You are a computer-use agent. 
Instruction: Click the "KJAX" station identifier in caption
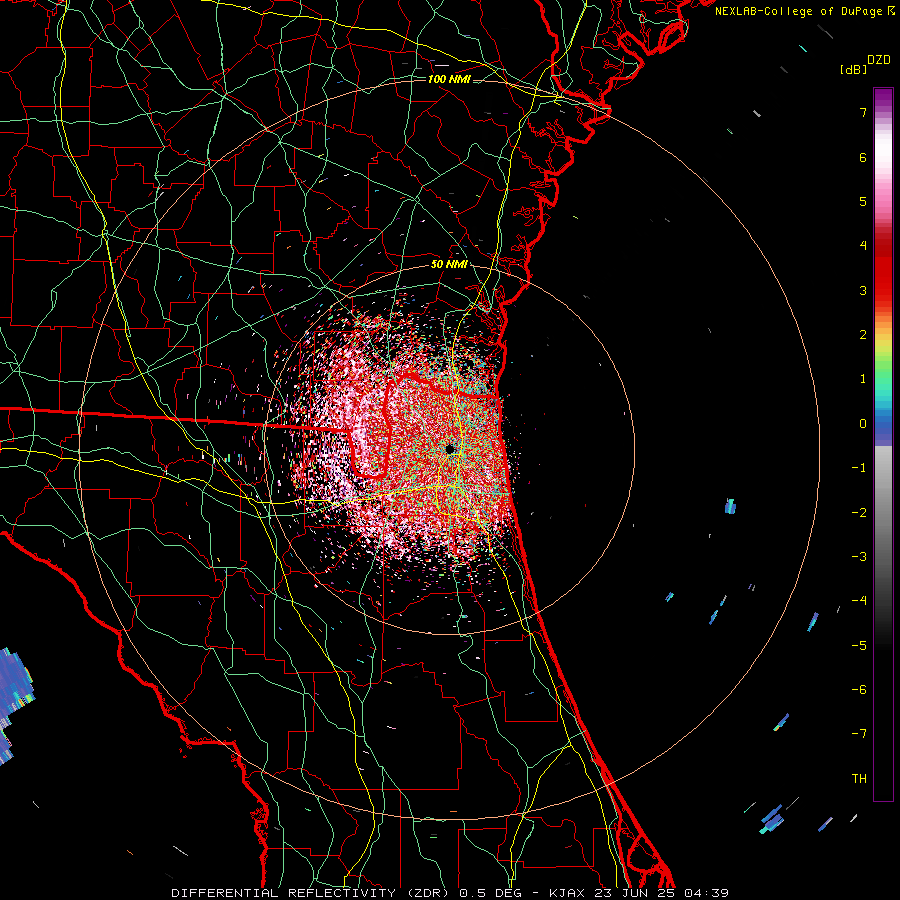tap(567, 893)
